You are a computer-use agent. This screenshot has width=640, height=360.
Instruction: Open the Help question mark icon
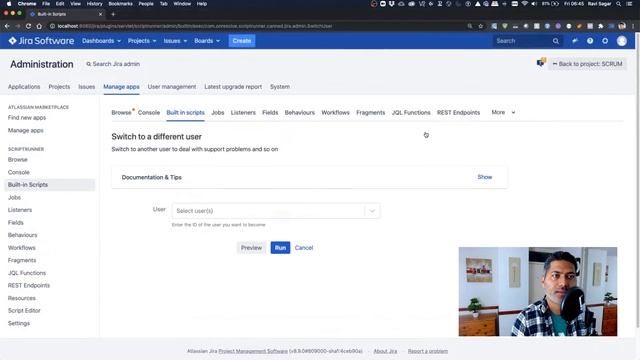coord(590,41)
